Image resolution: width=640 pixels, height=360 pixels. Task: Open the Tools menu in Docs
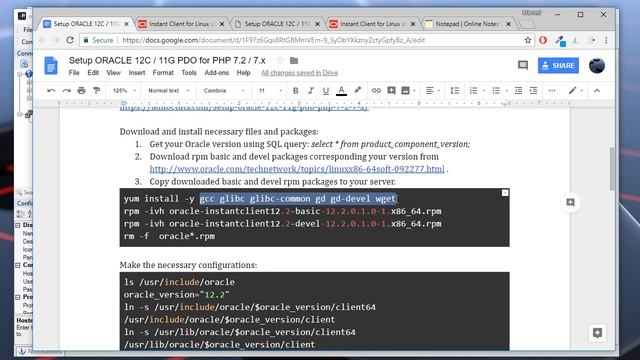189,73
